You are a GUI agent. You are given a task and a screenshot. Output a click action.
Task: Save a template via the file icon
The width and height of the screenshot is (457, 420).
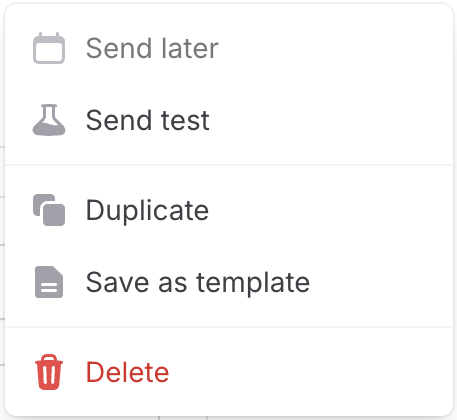point(49,282)
